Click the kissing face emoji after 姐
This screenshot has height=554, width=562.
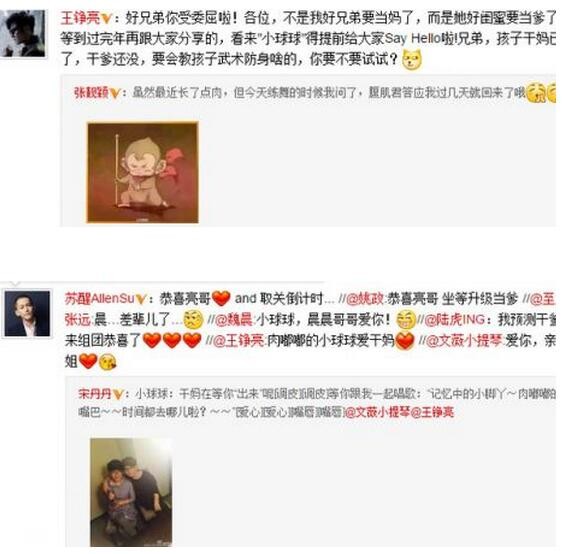pos(108,362)
